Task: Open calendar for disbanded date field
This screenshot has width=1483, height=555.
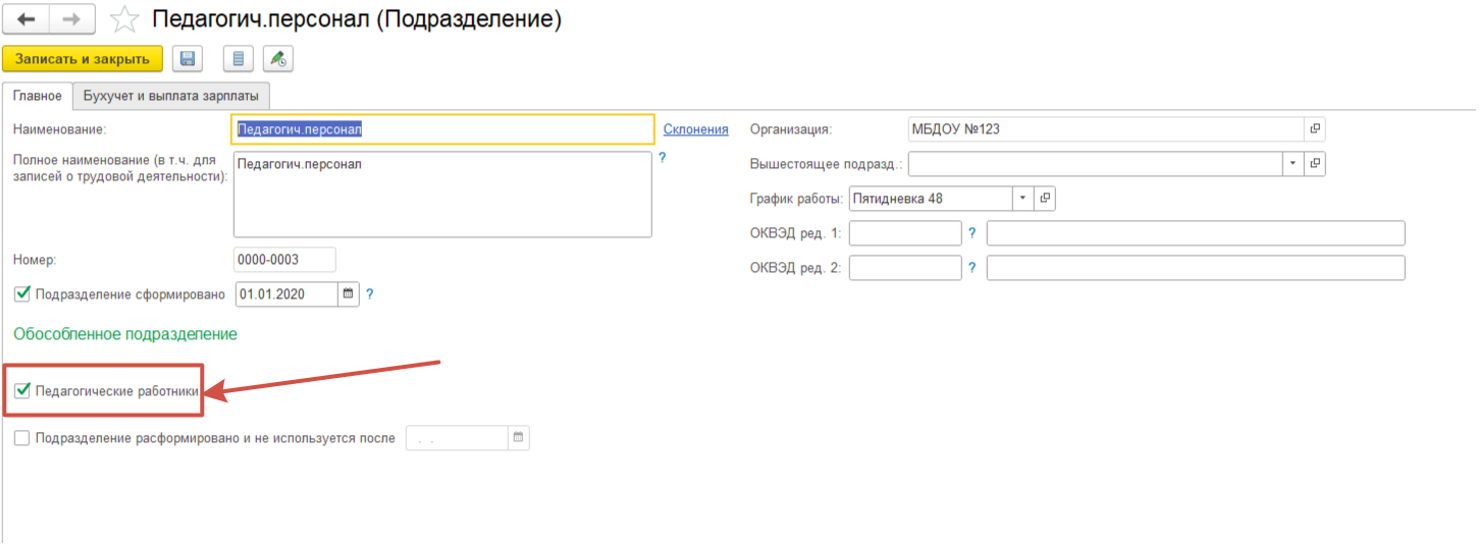Action: click(x=518, y=438)
